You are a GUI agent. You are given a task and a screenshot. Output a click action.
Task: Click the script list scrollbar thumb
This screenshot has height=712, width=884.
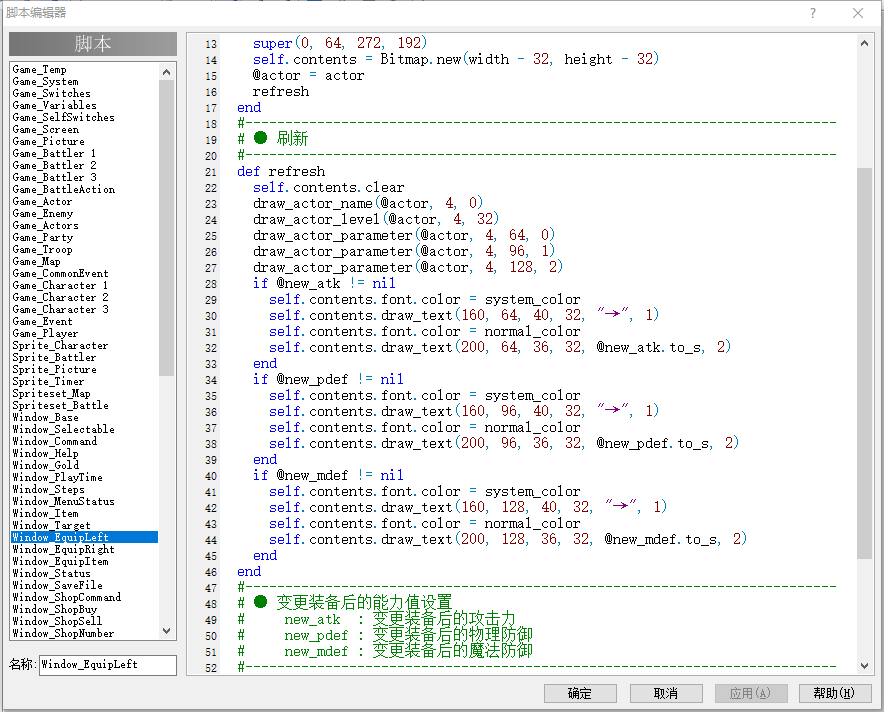pos(166,228)
